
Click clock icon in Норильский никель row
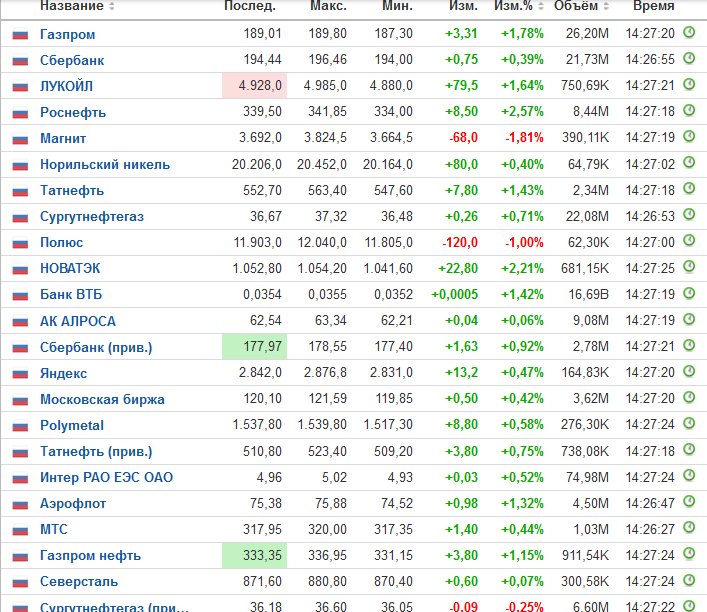click(689, 163)
